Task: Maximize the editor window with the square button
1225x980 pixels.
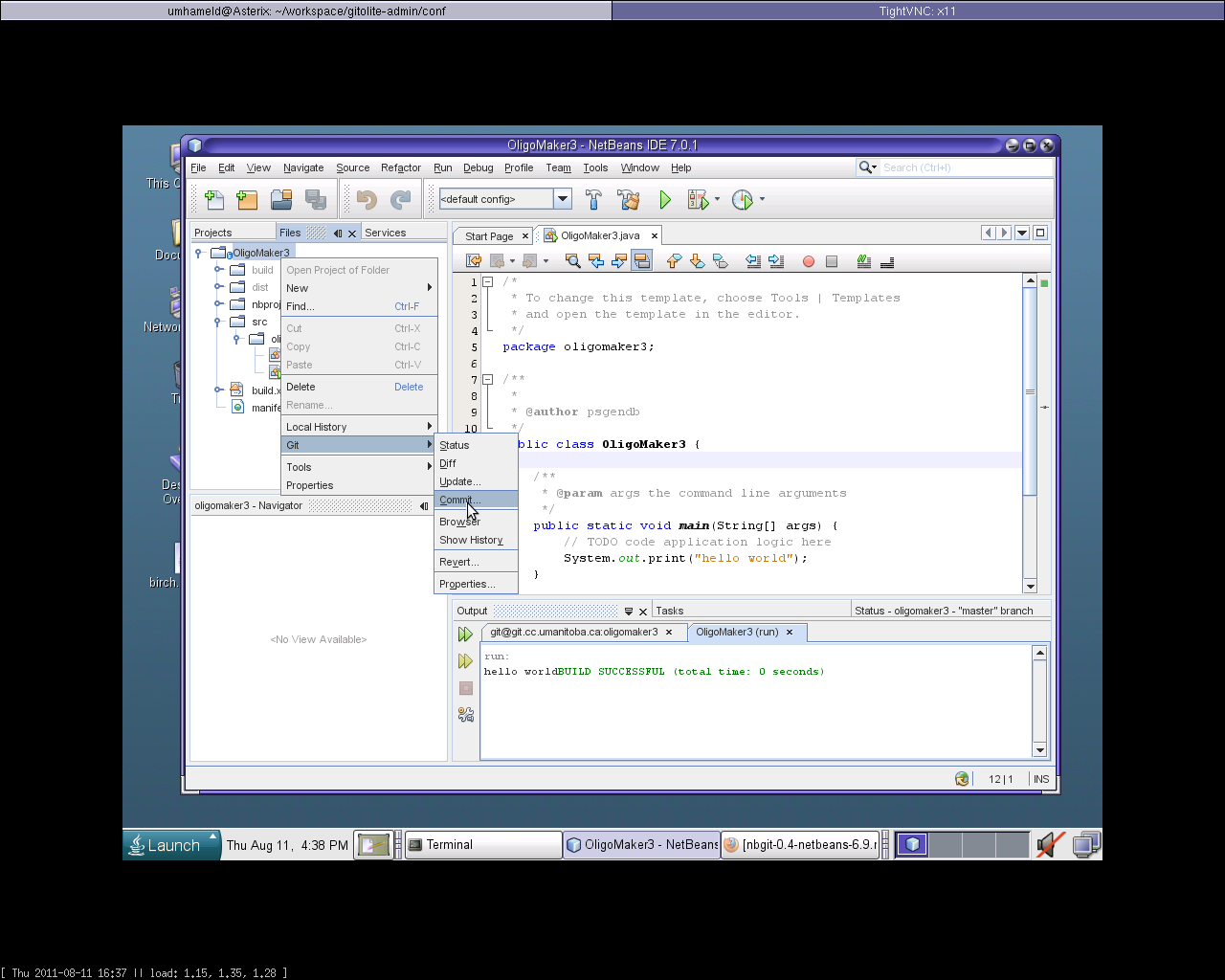Action: (1040, 233)
